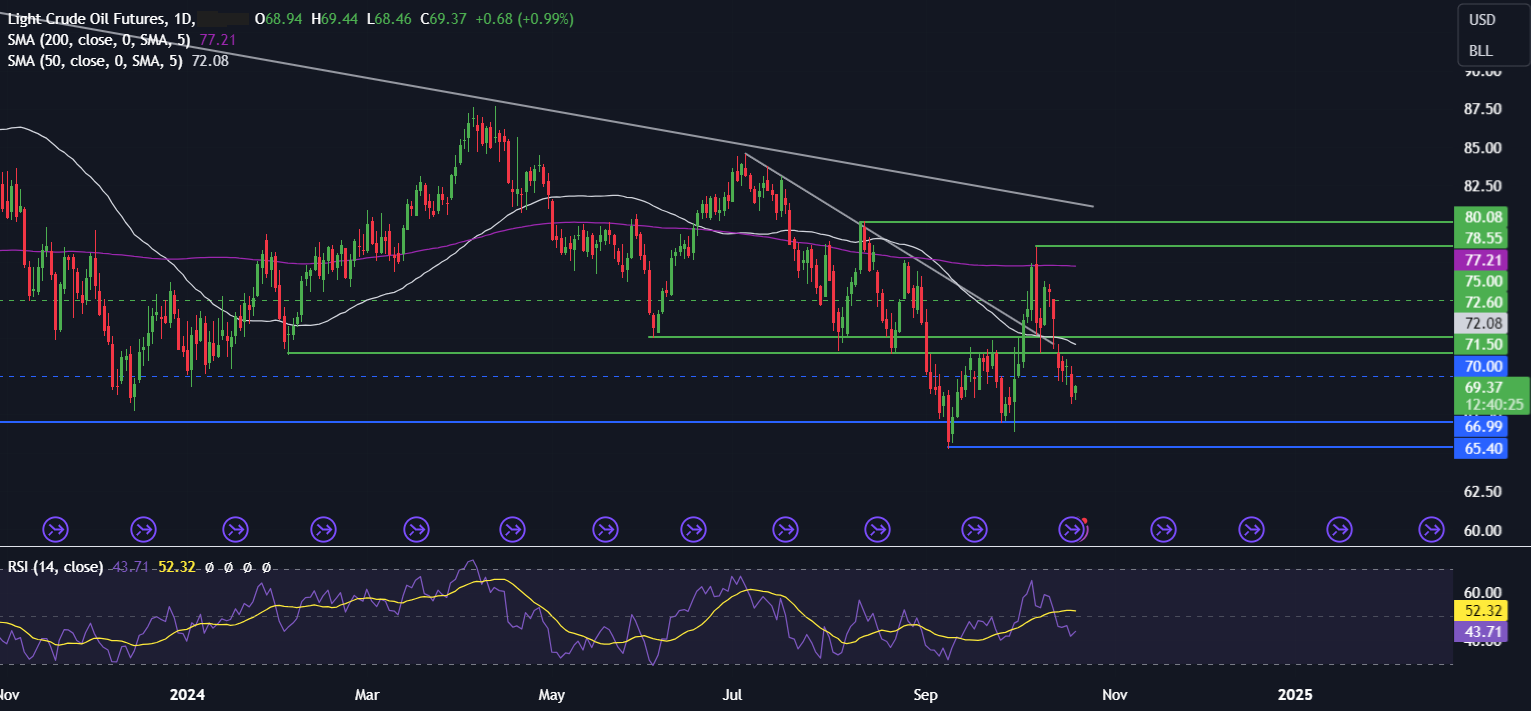The height and width of the screenshot is (711, 1531).
Task: Click the event marker icon directly left of the red-dot marker
Action: [974, 528]
